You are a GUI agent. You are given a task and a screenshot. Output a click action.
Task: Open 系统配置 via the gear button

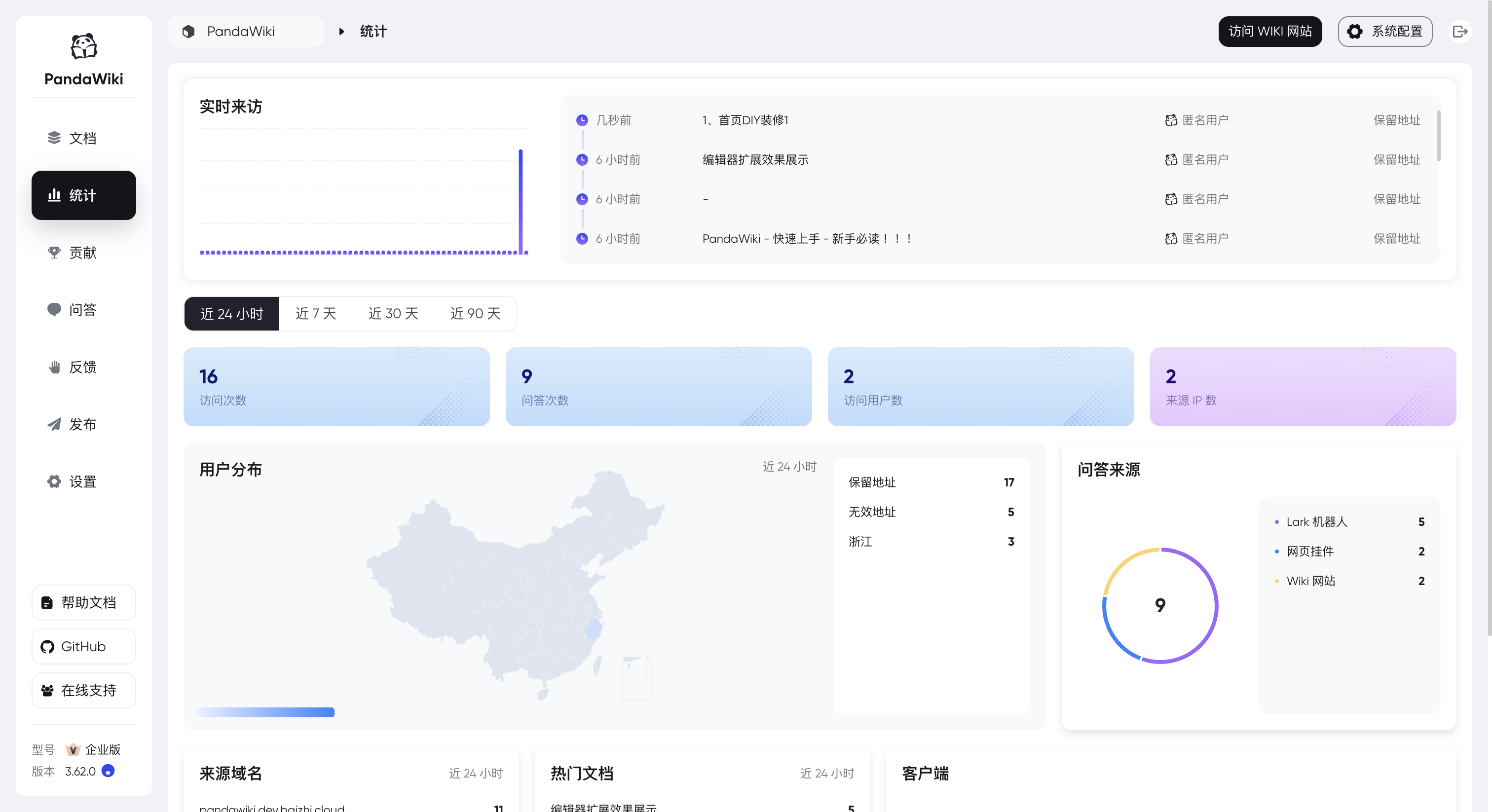[1385, 31]
